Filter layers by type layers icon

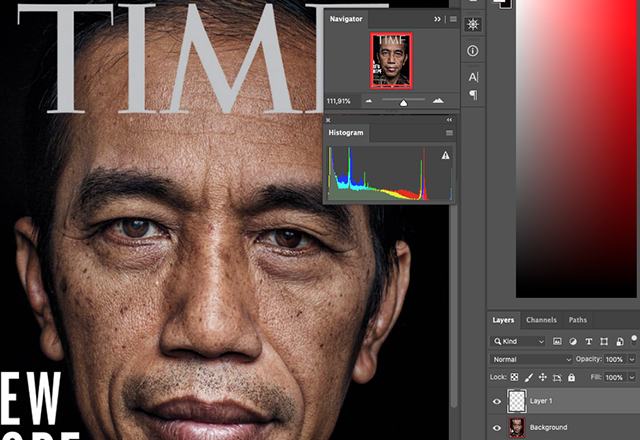[589, 341]
